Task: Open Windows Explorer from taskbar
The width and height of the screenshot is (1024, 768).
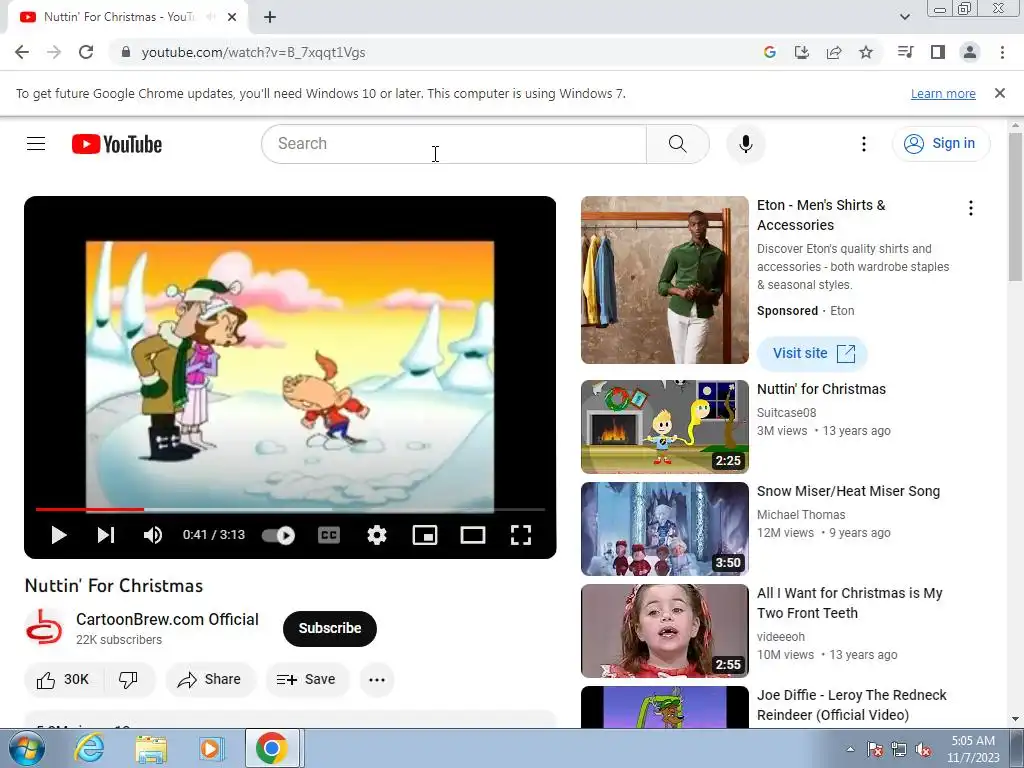Action: coord(151,748)
